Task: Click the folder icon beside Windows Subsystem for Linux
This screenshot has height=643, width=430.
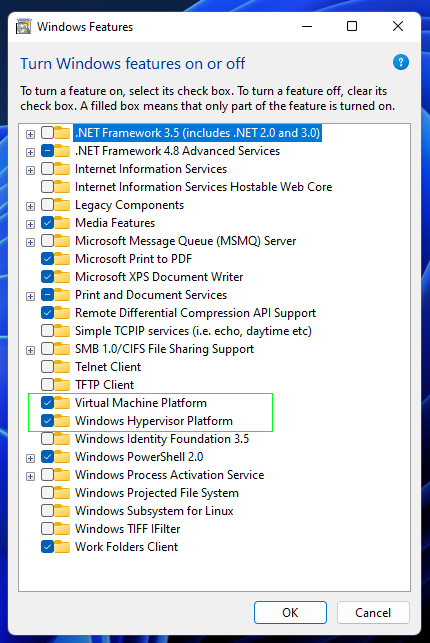Action: (x=62, y=511)
